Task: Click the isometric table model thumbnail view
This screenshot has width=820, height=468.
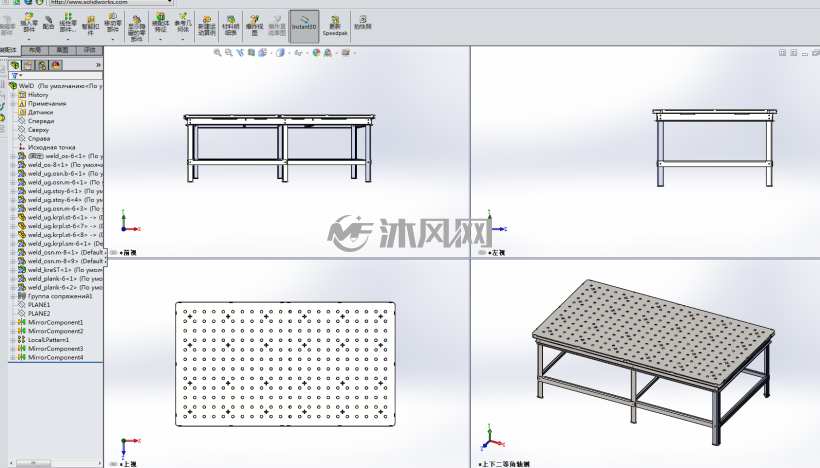Action: click(x=654, y=362)
